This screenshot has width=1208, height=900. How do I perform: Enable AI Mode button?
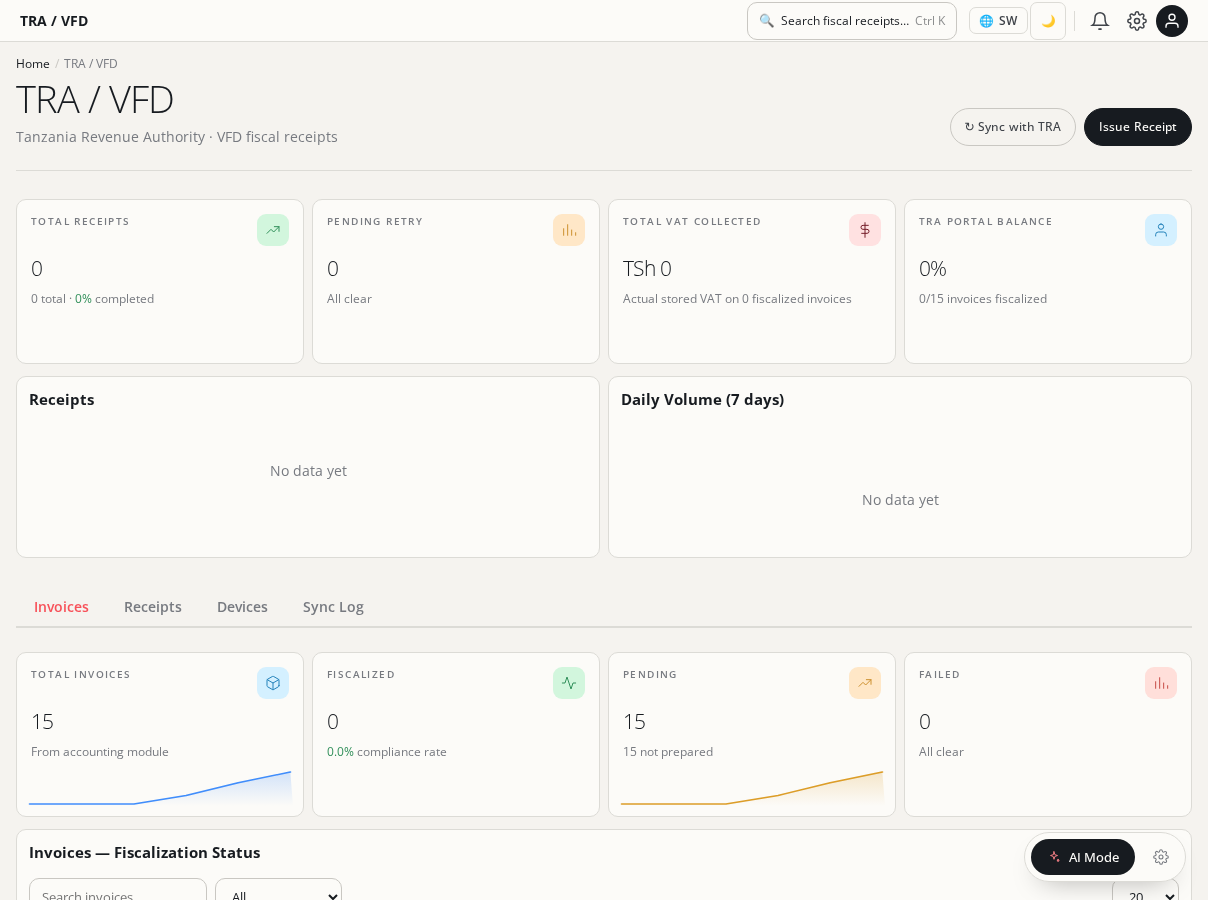[x=1083, y=857]
